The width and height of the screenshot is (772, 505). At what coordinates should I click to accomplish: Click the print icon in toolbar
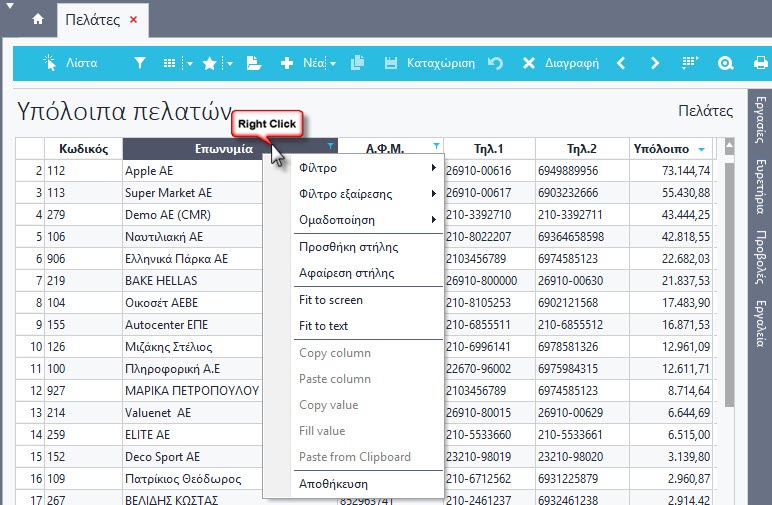coord(759,63)
